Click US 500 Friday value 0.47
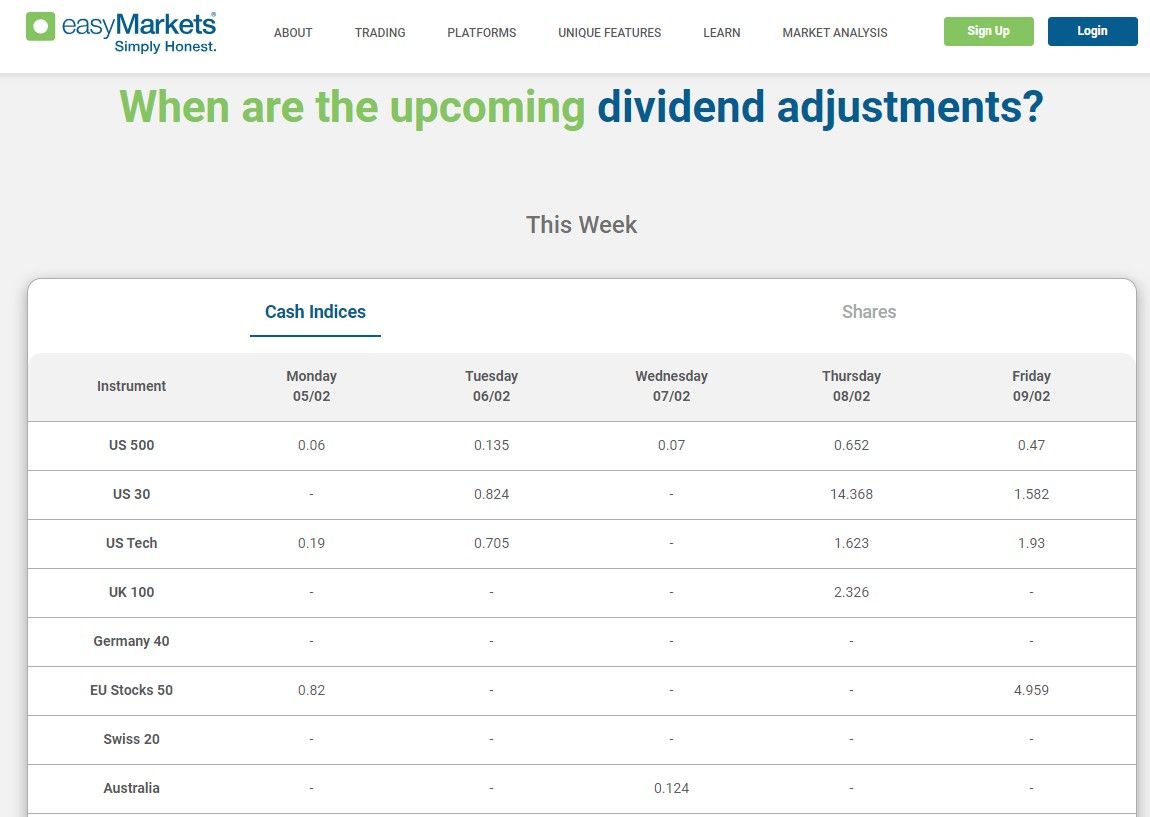This screenshot has width=1150, height=817. (1031, 445)
